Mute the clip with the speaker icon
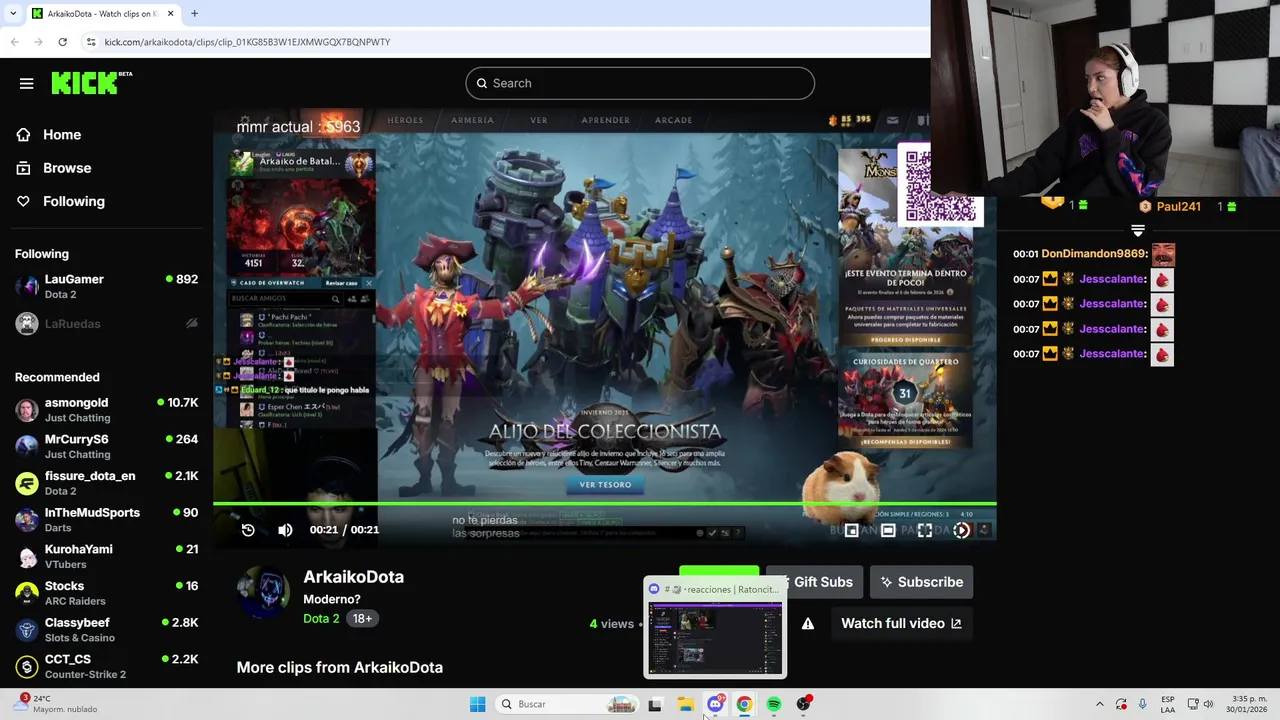Image resolution: width=1280 pixels, height=720 pixels. pos(285,530)
